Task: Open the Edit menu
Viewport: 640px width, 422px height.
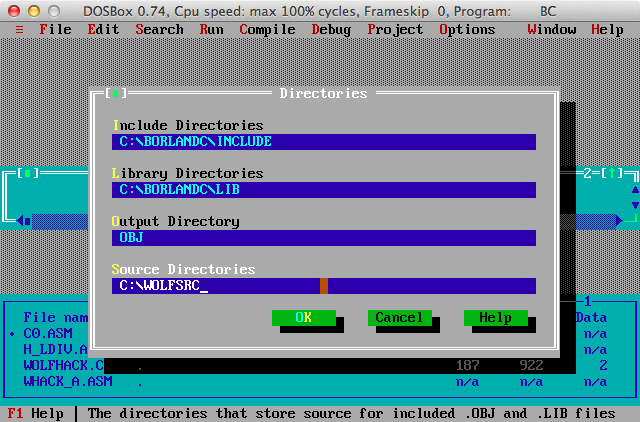Action: (x=103, y=29)
